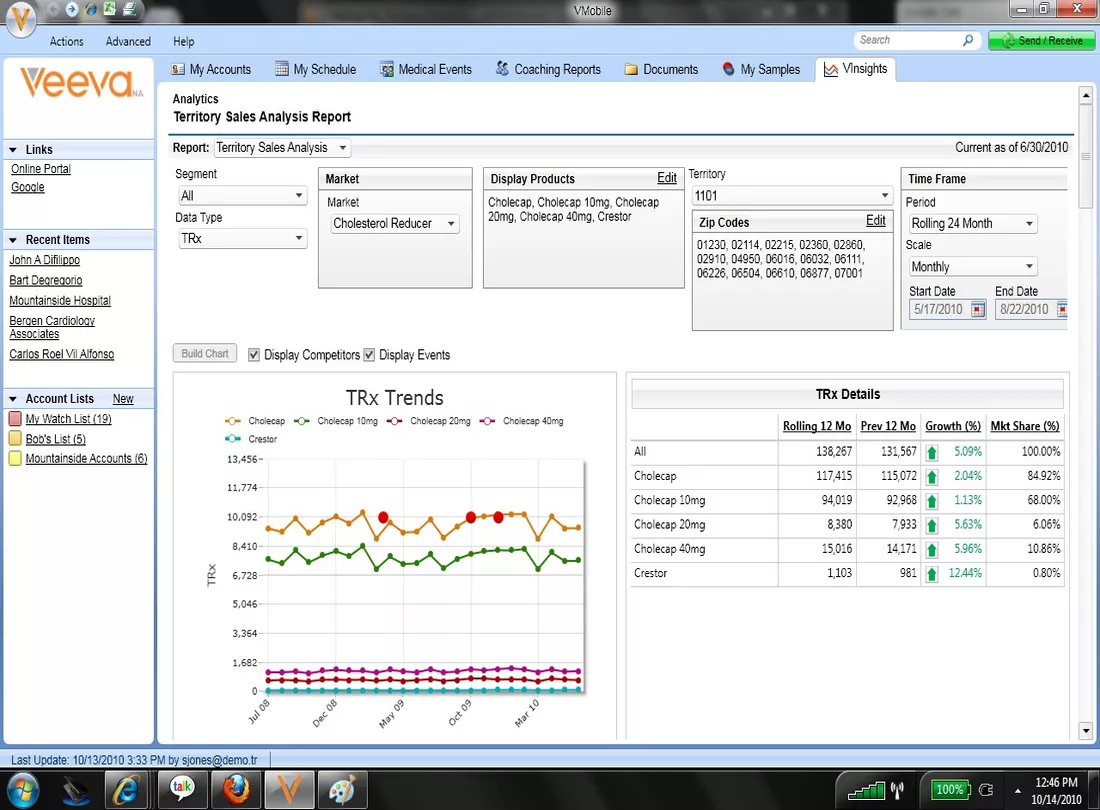This screenshot has width=1100, height=810.
Task: Click the Veeva taskbar icon
Action: (289, 790)
